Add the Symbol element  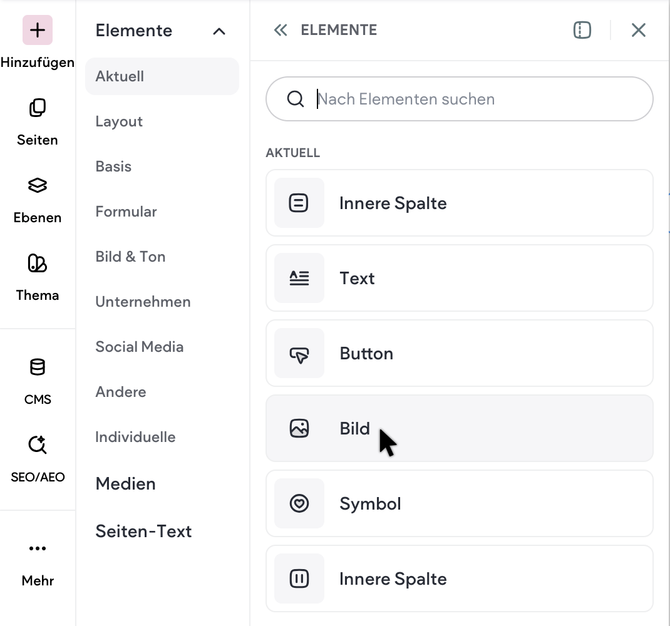click(x=459, y=503)
